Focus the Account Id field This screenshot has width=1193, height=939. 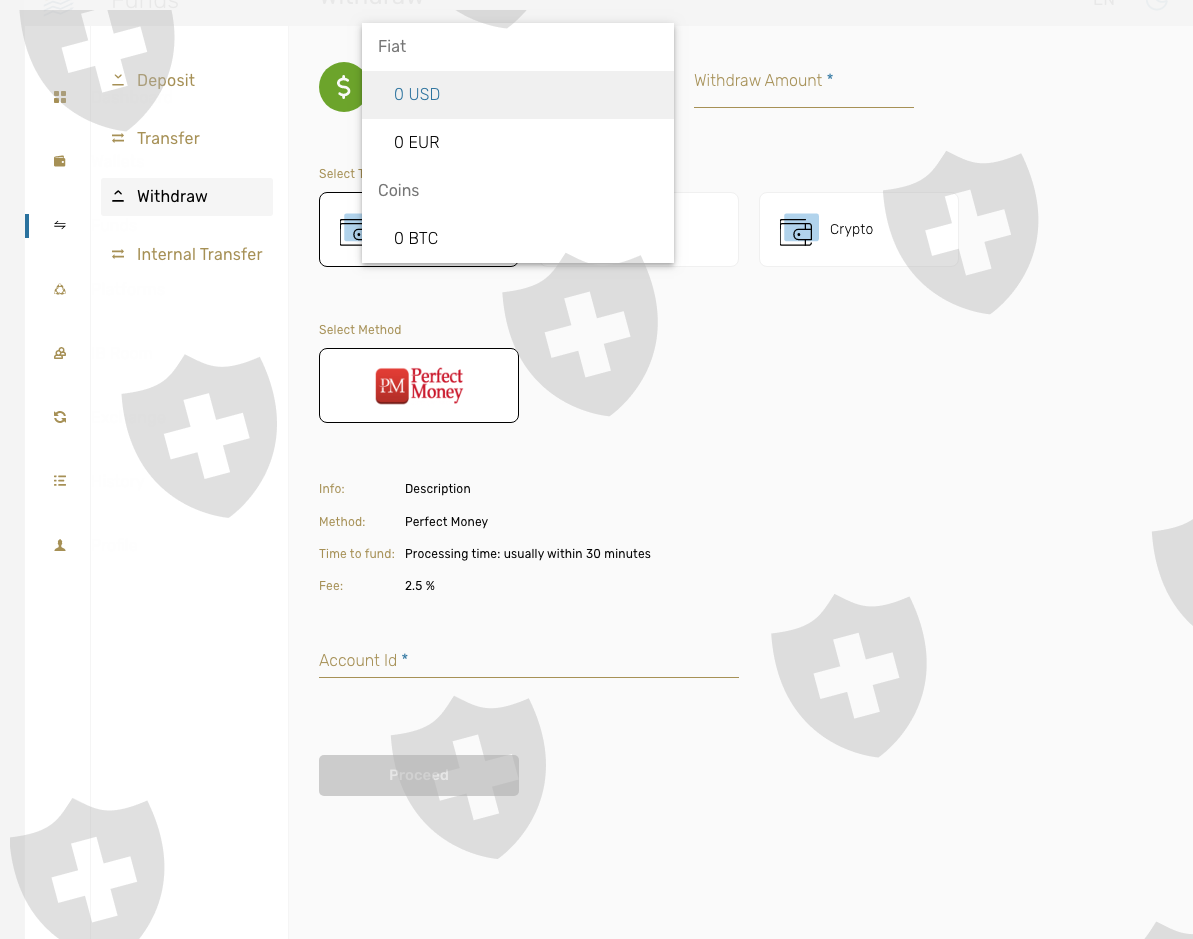tap(529, 660)
